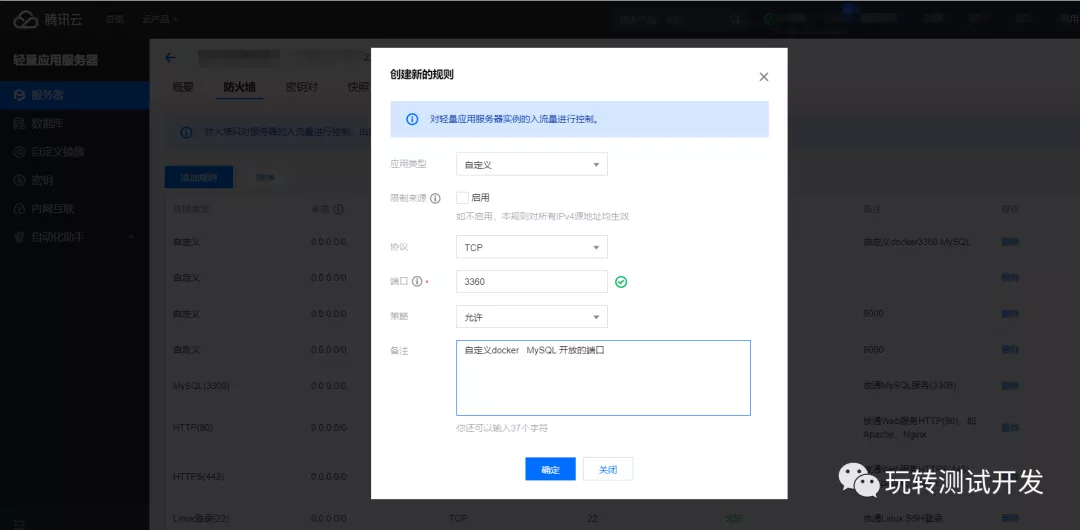Click the info icon beside the 端口 label
This screenshot has width=1080, height=530.
pyautogui.click(x=416, y=282)
